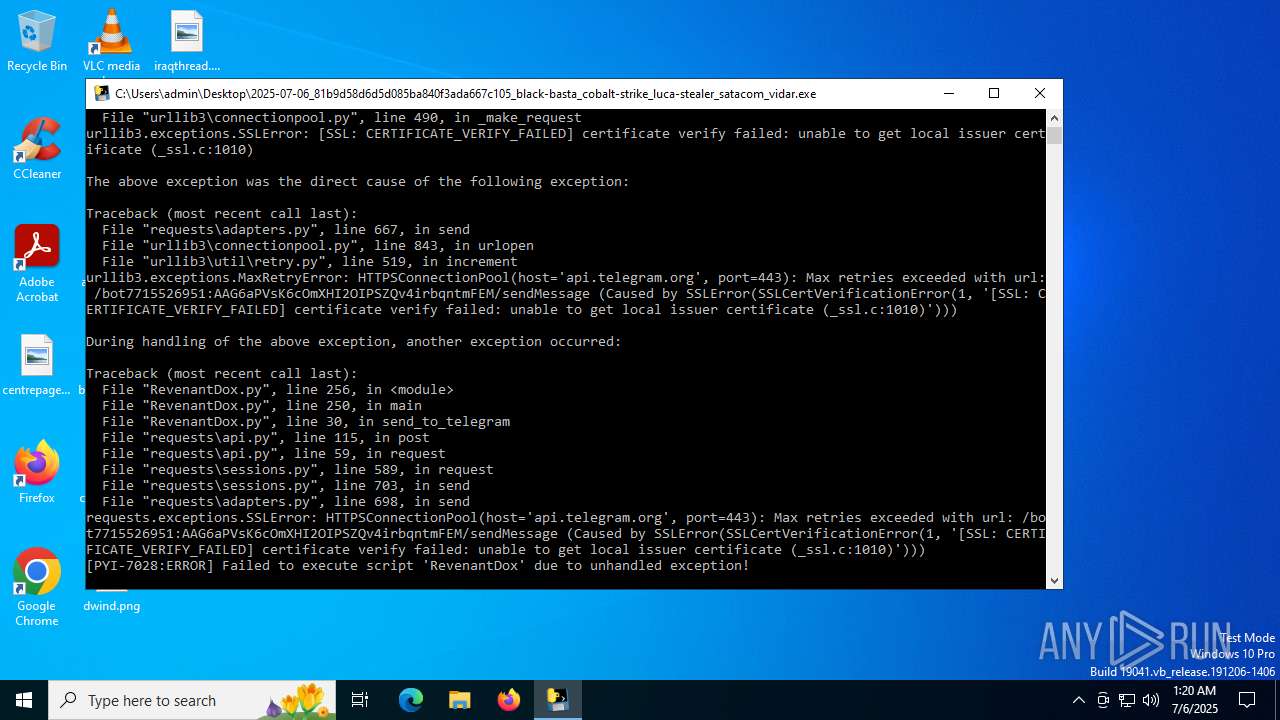Screen dimensions: 1280x720
Task: Launch Adobe Acrobat shortcut
Action: click(x=37, y=264)
